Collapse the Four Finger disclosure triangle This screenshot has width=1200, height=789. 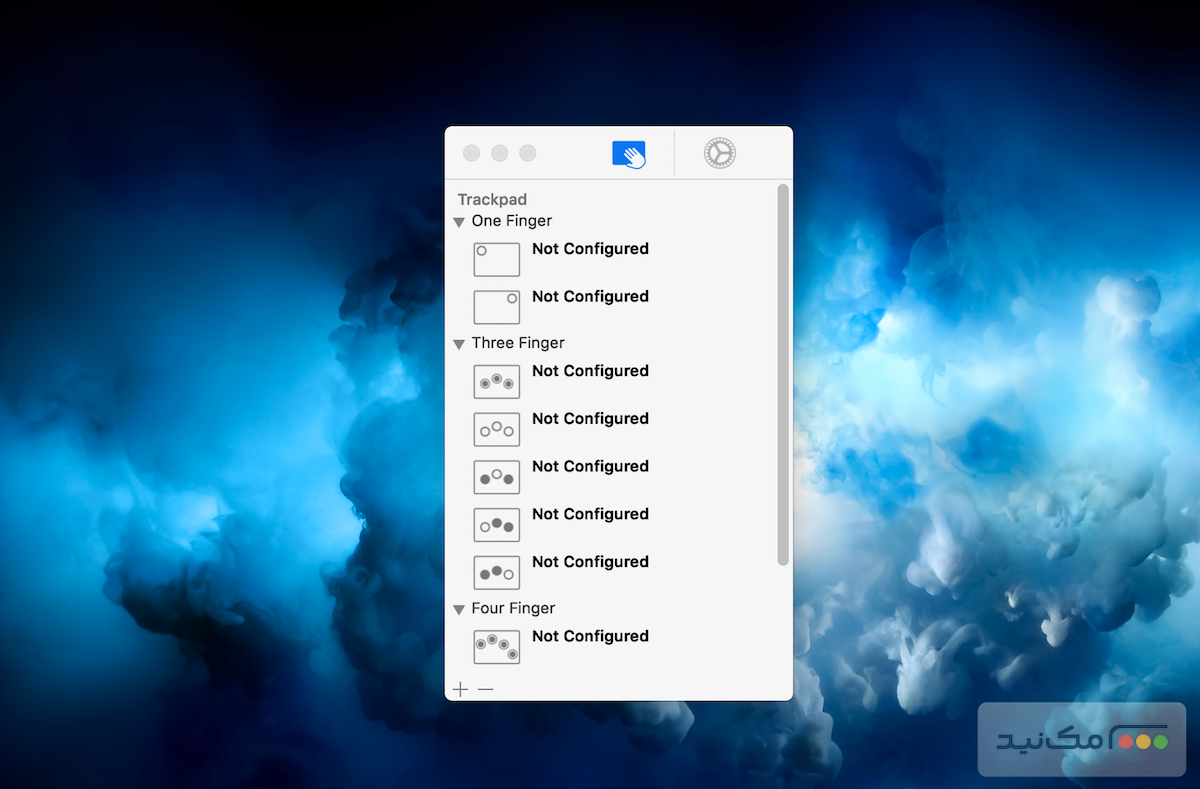point(459,609)
